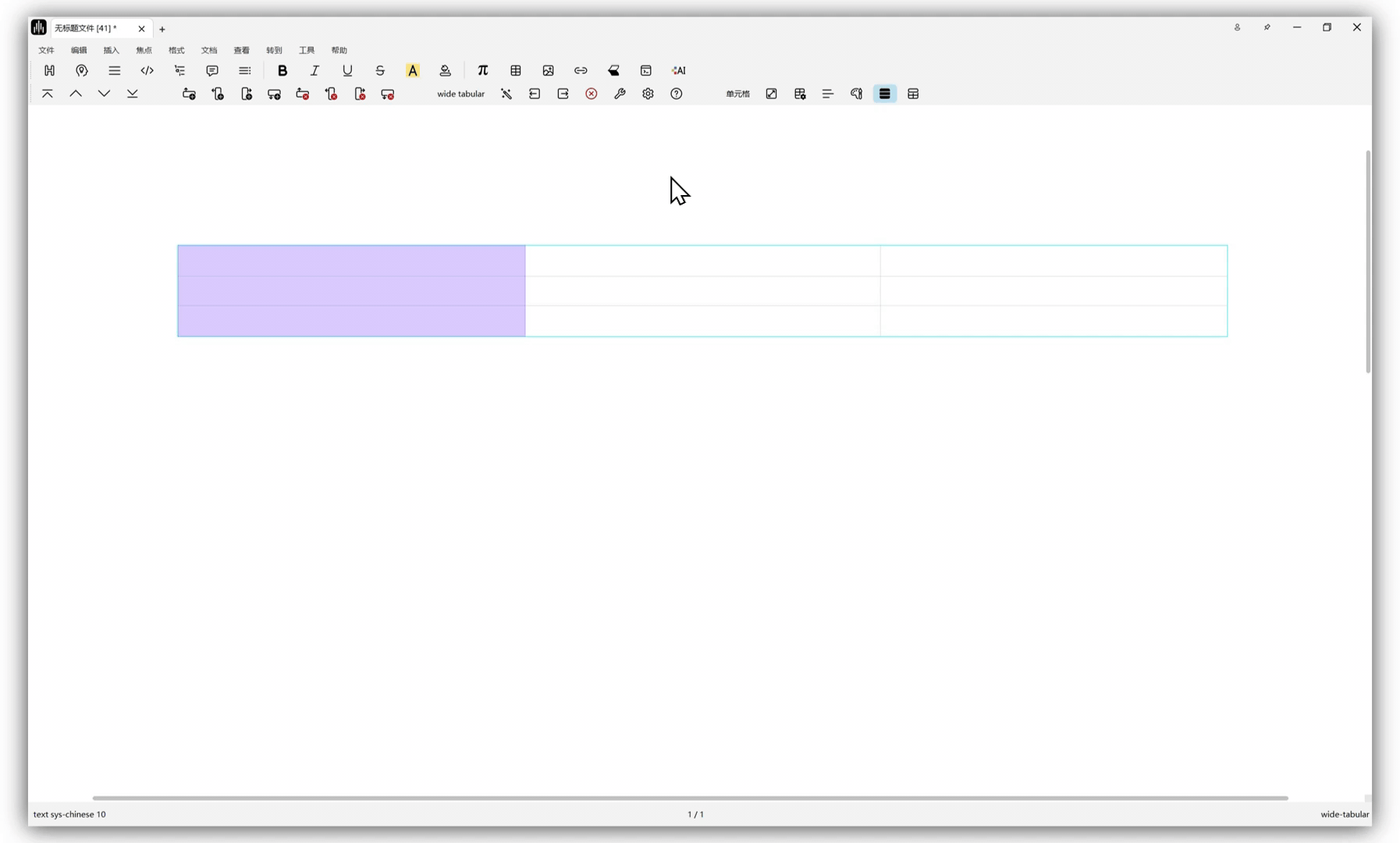Open the 格式 menu
Viewport: 1400px width, 843px height.
[x=176, y=50]
